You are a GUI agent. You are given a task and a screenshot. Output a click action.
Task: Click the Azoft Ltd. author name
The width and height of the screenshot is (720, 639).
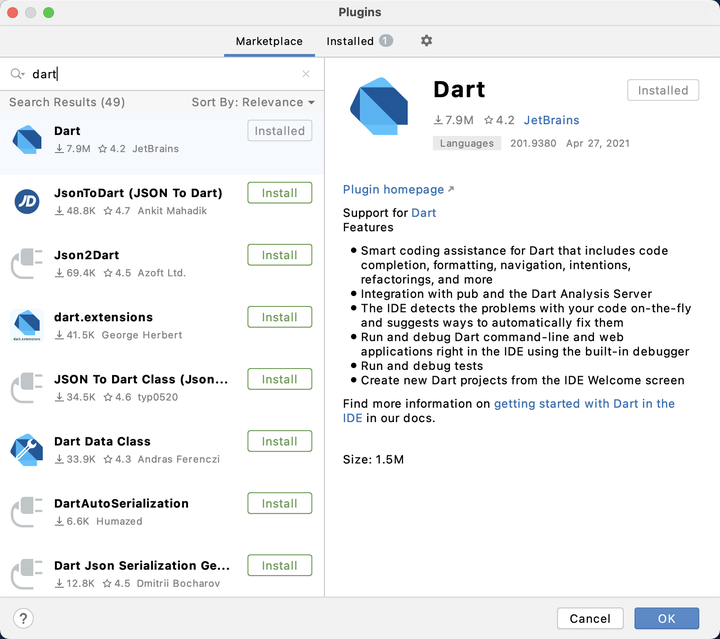click(x=162, y=273)
